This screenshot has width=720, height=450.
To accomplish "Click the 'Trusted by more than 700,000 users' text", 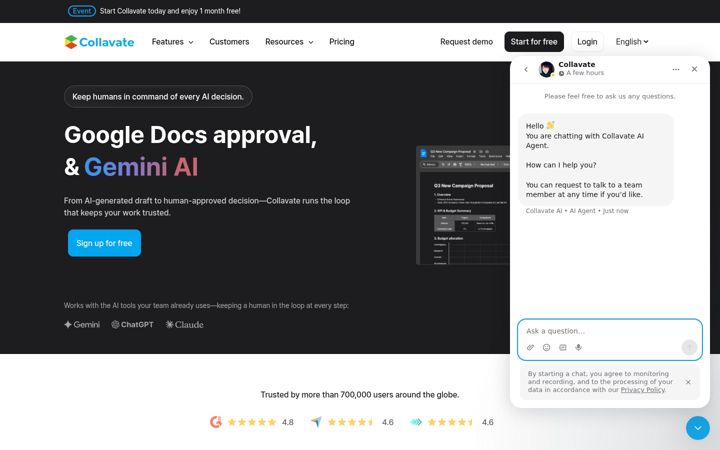I will pyautogui.click(x=360, y=394).
